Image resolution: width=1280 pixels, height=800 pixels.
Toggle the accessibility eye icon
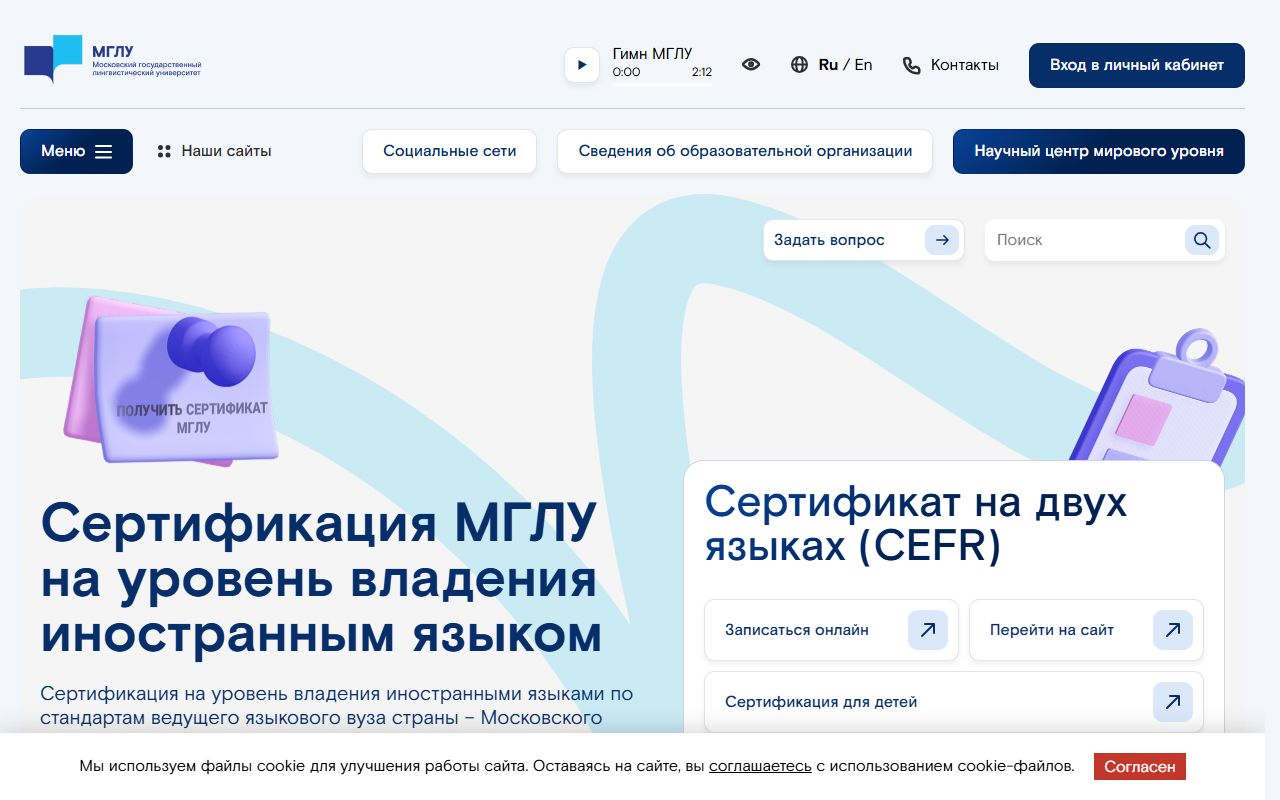751,64
